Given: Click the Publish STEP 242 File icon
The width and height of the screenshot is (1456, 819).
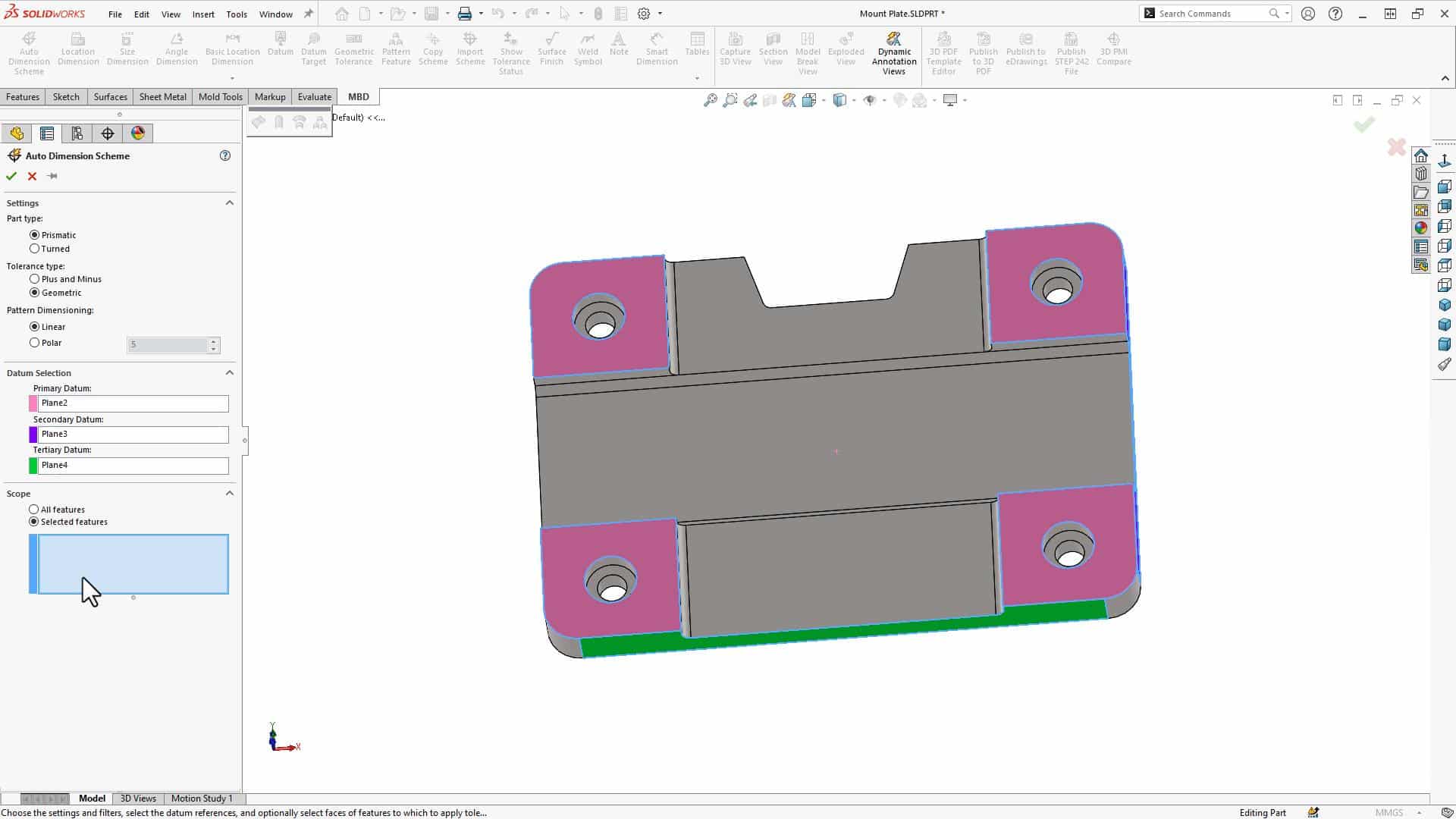Looking at the screenshot, I should tap(1071, 47).
